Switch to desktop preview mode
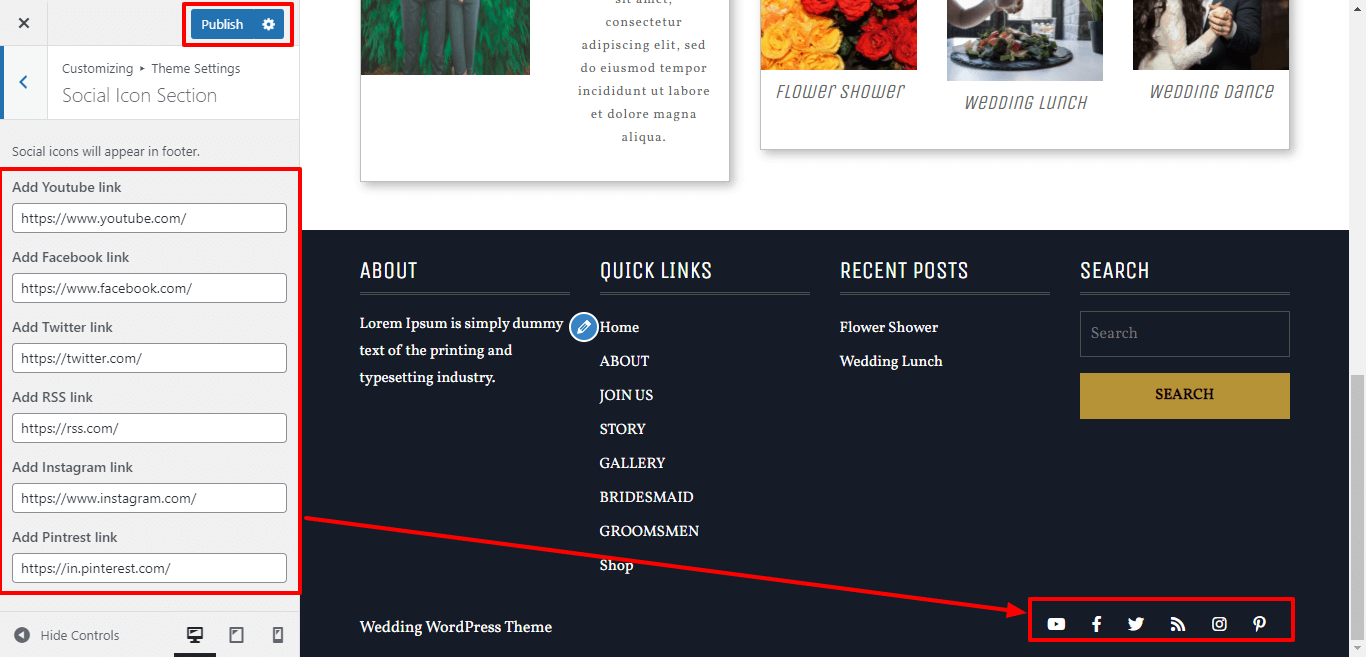1366x657 pixels. tap(195, 635)
